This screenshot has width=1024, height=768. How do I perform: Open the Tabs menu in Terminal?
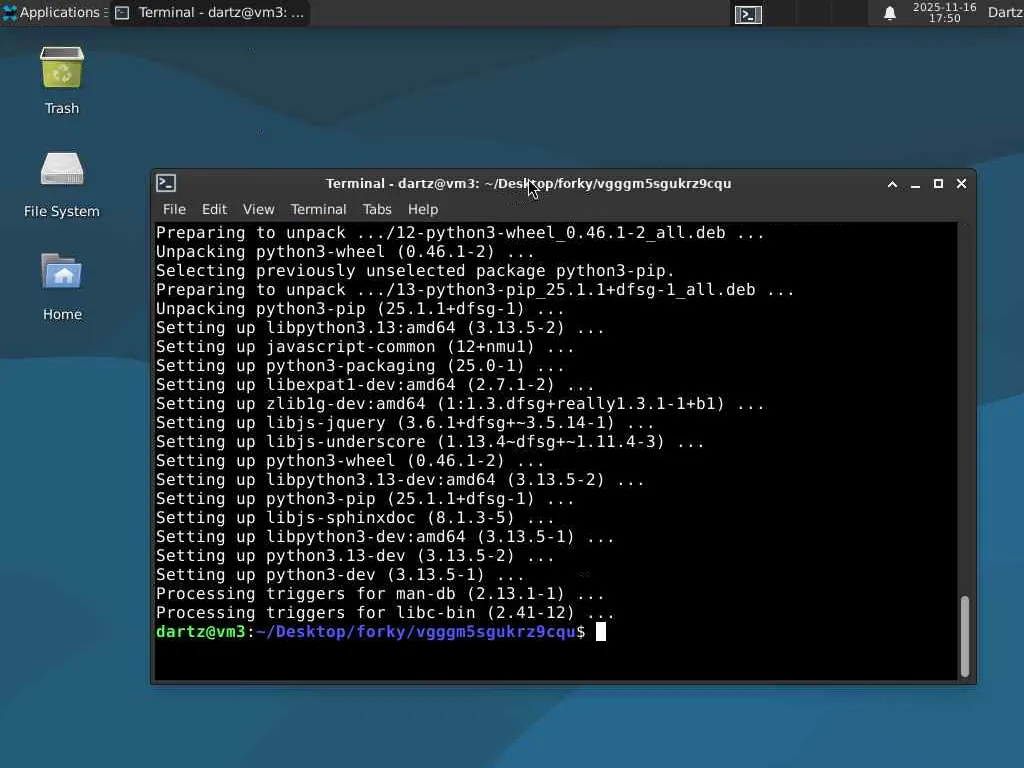coord(377,209)
